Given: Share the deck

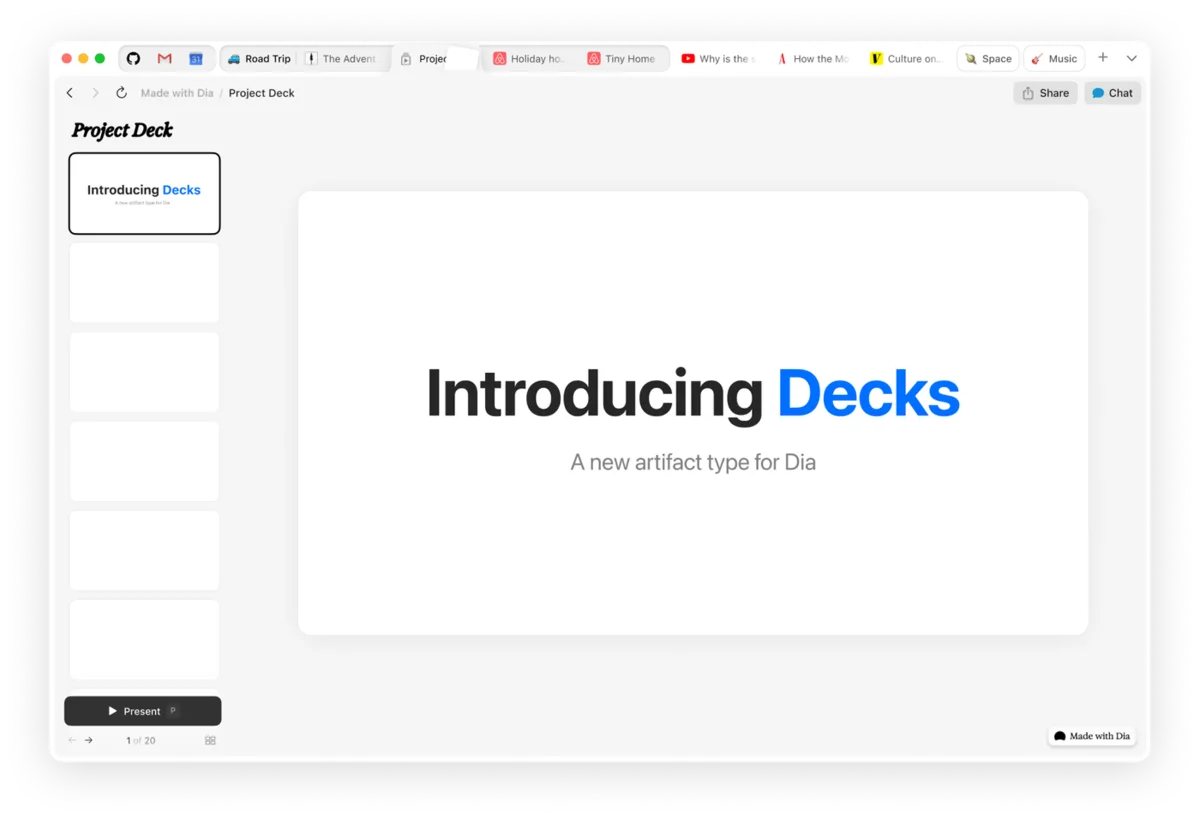Looking at the screenshot, I should 1045,93.
